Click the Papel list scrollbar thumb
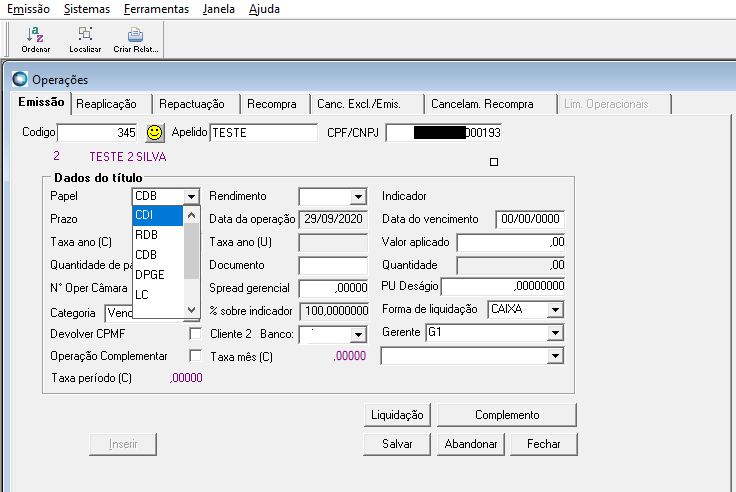Image resolution: width=736 pixels, height=492 pixels. pyautogui.click(x=191, y=251)
